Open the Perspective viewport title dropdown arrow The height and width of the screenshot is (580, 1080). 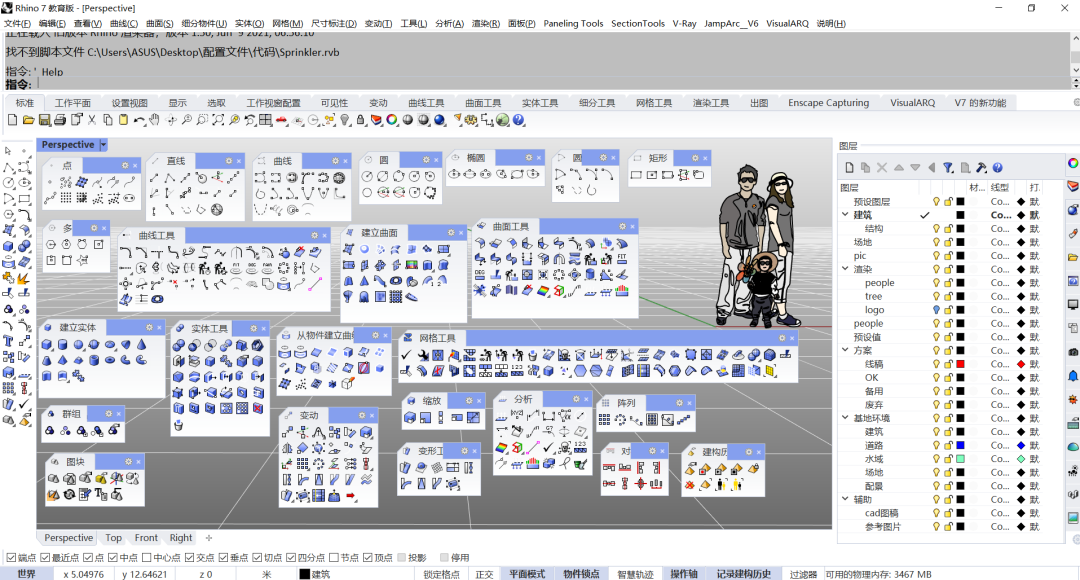[103, 145]
